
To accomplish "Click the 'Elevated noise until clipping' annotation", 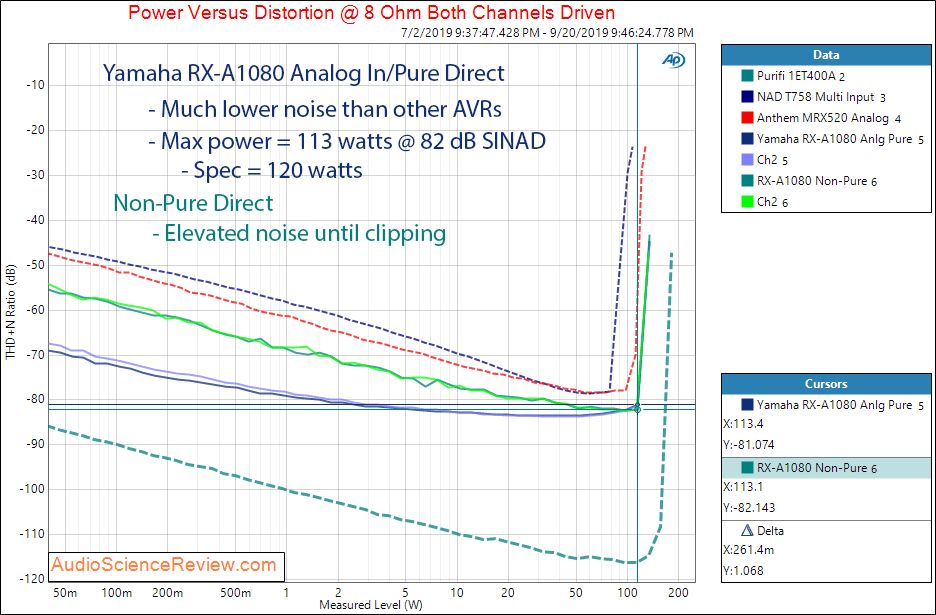I will (x=299, y=233).
